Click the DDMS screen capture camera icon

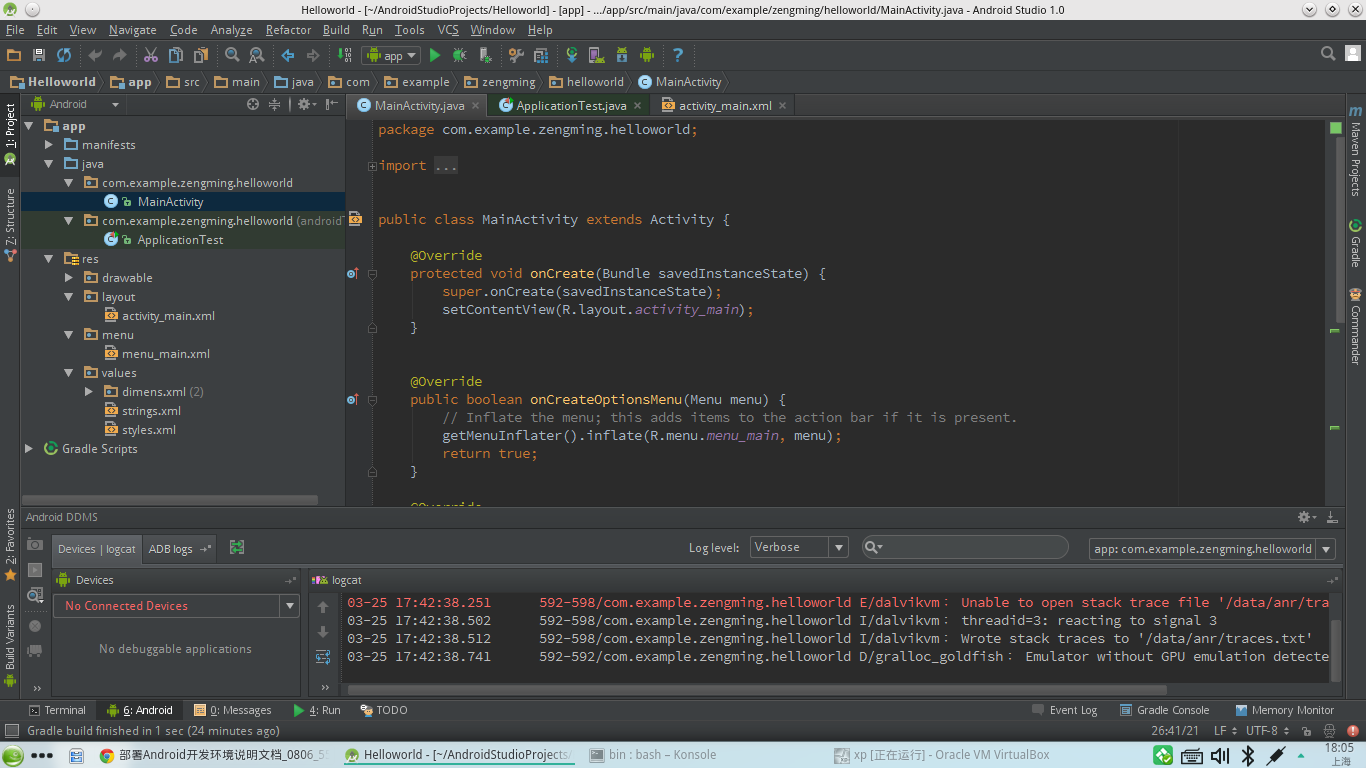35,544
